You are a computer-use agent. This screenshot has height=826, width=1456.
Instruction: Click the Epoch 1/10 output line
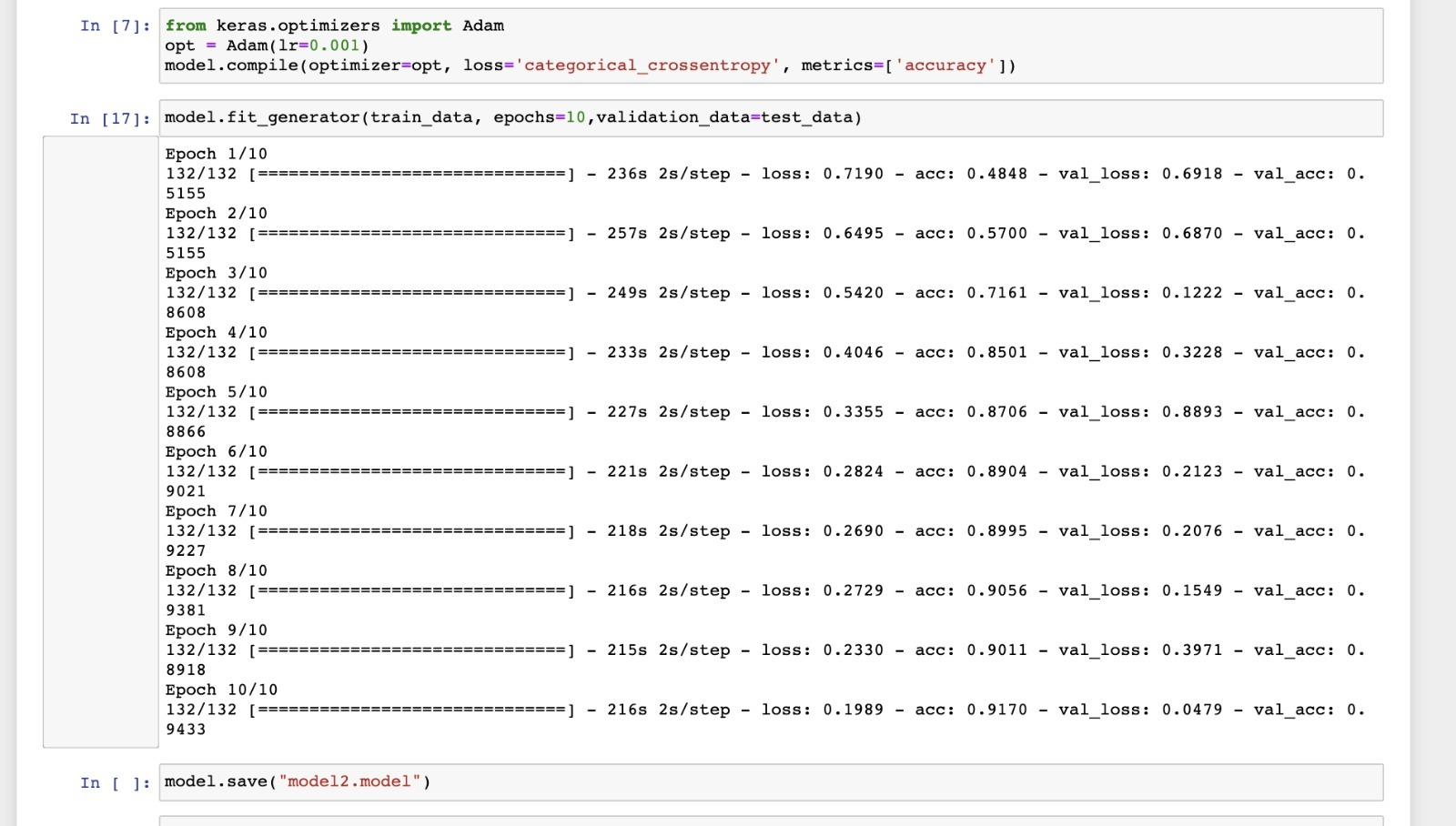click(x=216, y=154)
